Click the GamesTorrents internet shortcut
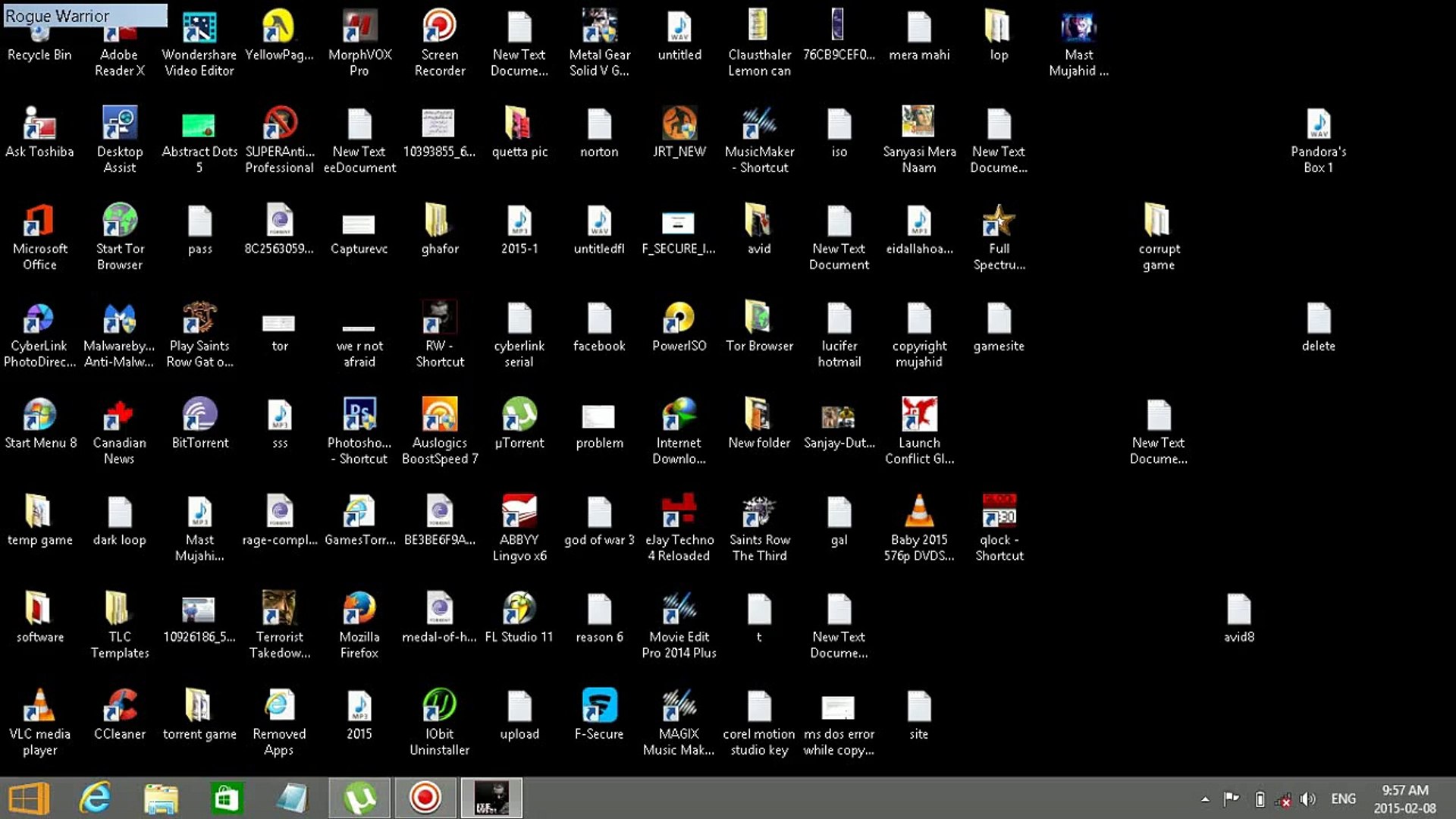1456x819 pixels. tap(359, 522)
